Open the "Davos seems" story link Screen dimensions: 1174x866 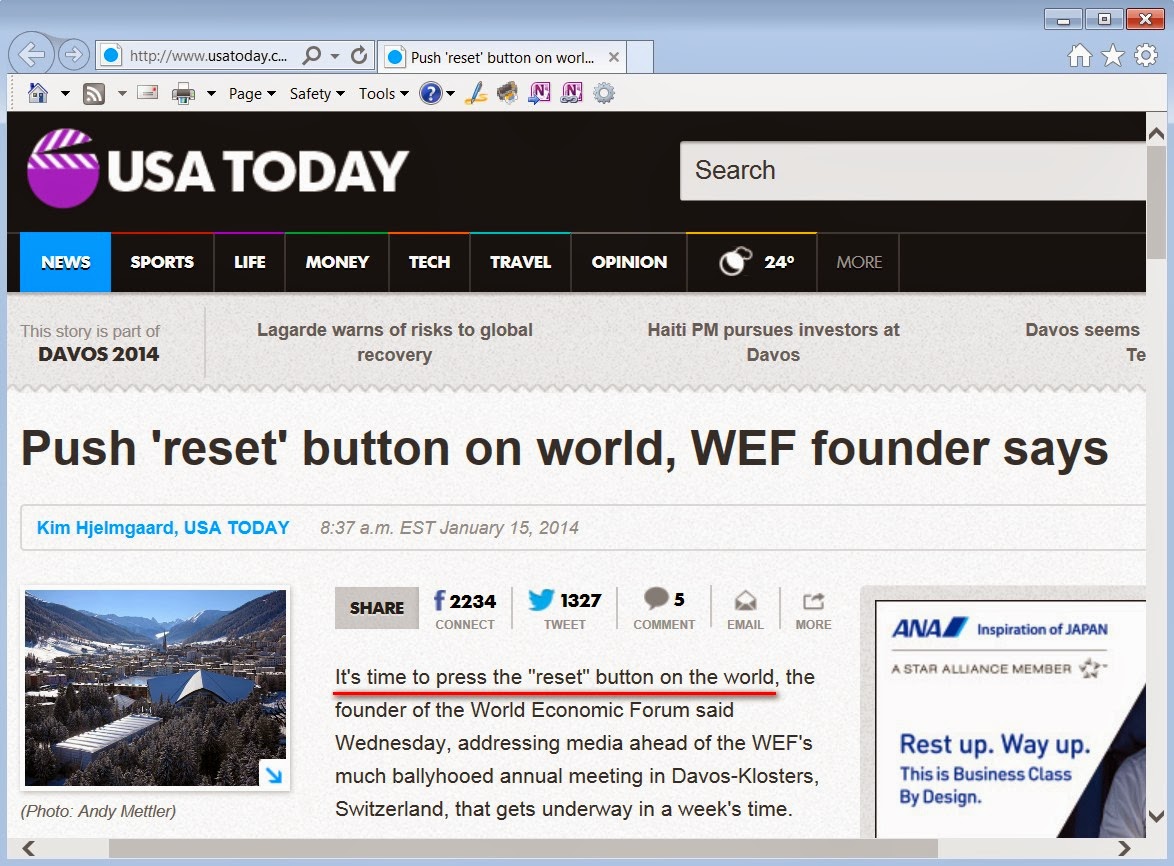click(1085, 342)
